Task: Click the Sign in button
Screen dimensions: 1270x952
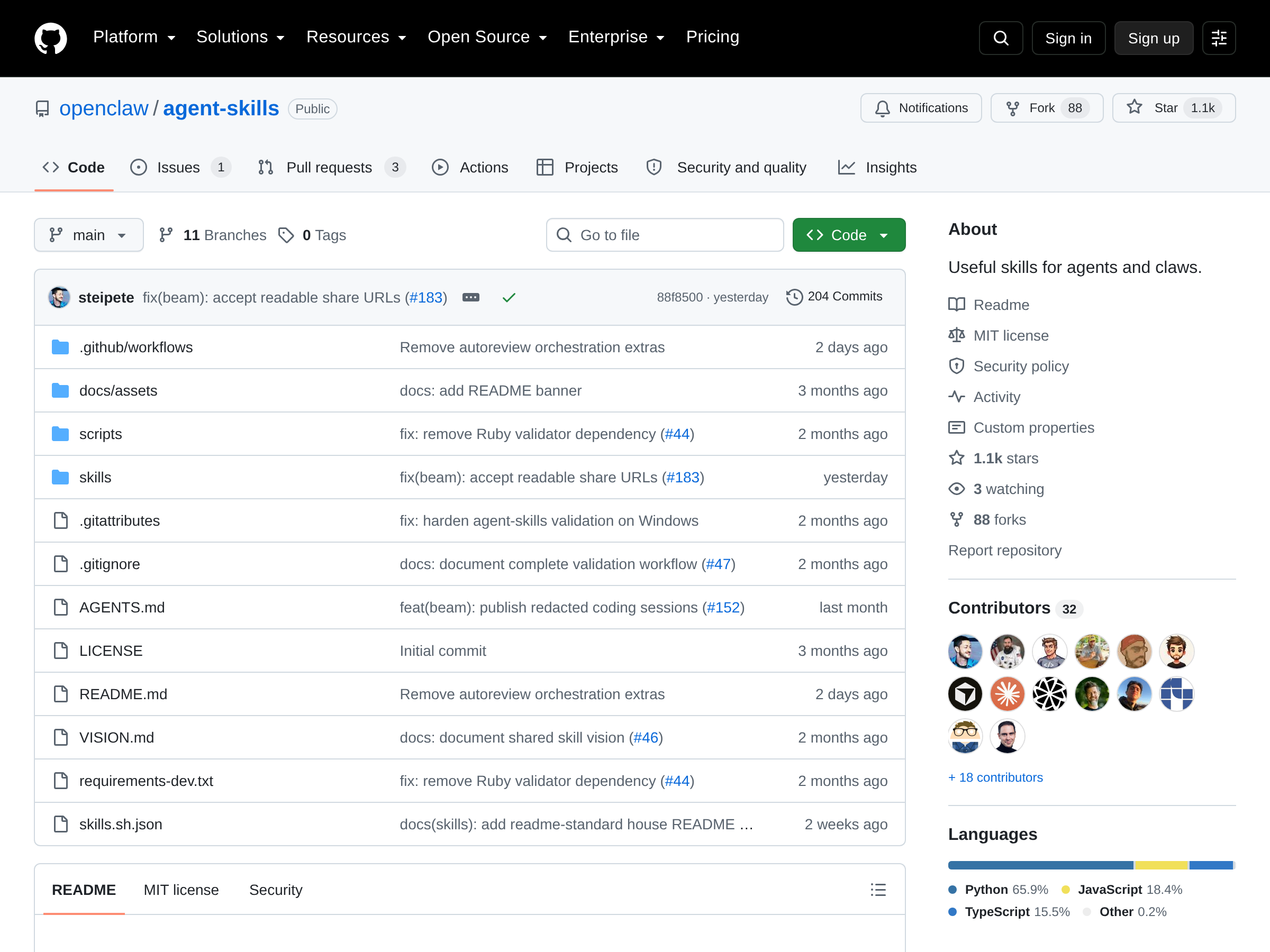Action: [1068, 38]
